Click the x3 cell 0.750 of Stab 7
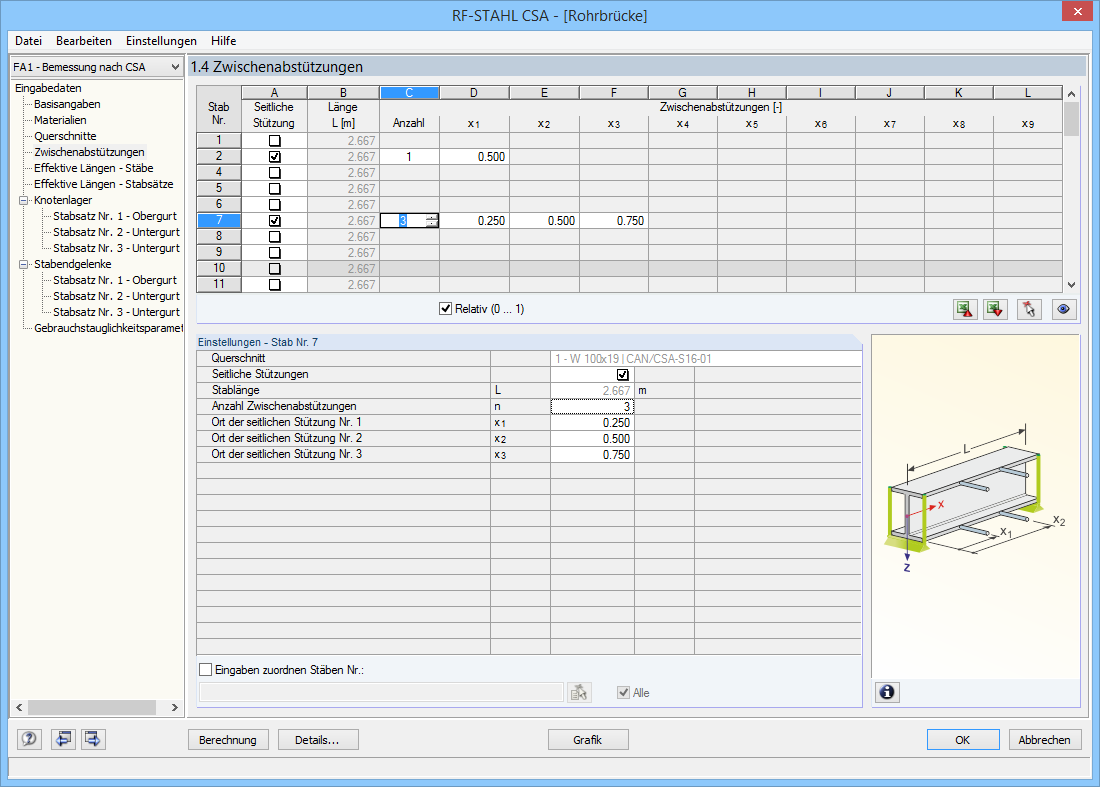 (x=614, y=220)
